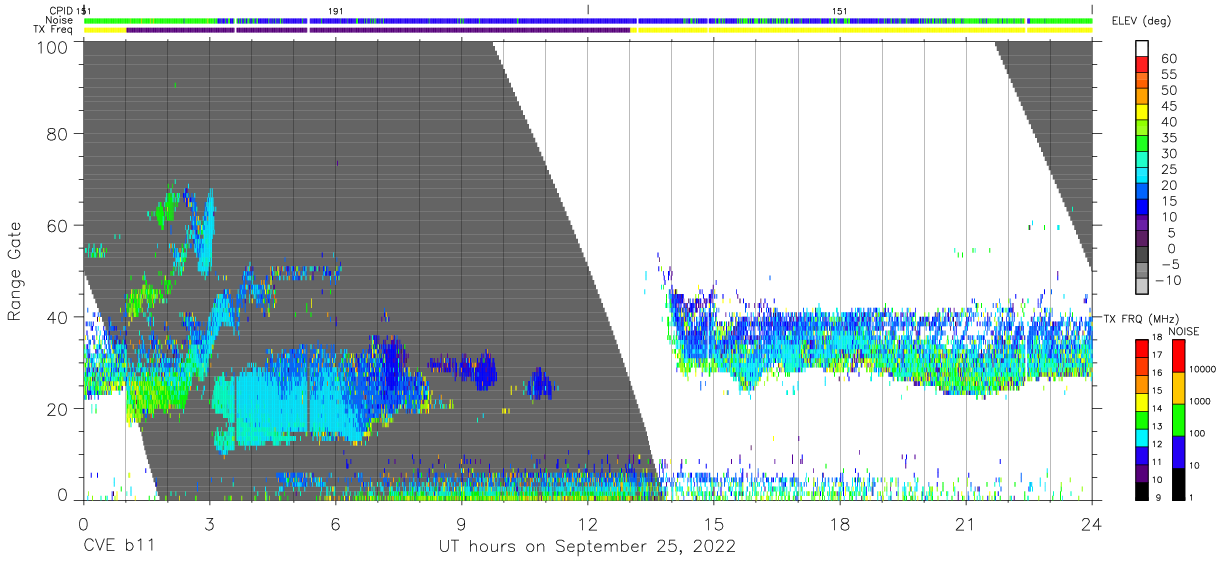Select the white top segment of ELEV colorbar
The height and width of the screenshot is (567, 1228).
point(1143,50)
